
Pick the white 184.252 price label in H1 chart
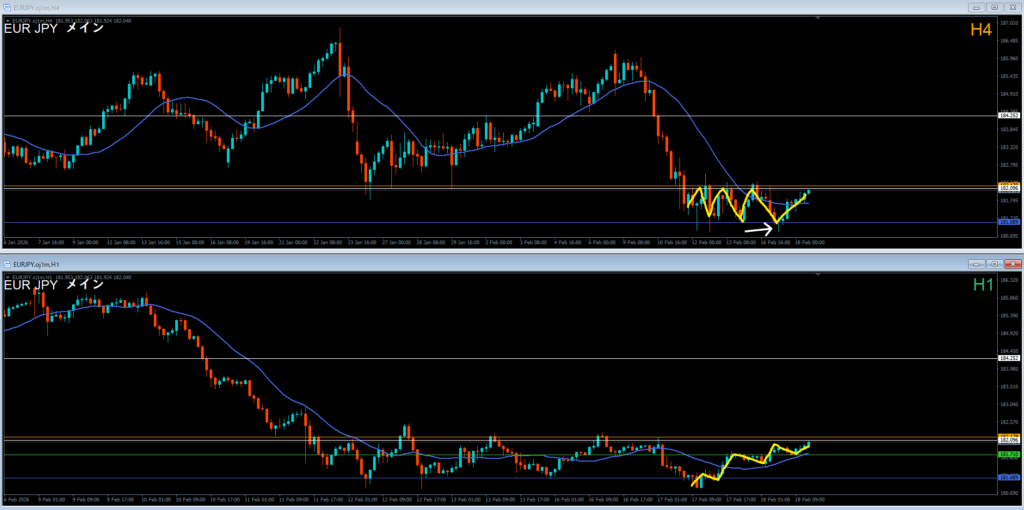[1008, 358]
